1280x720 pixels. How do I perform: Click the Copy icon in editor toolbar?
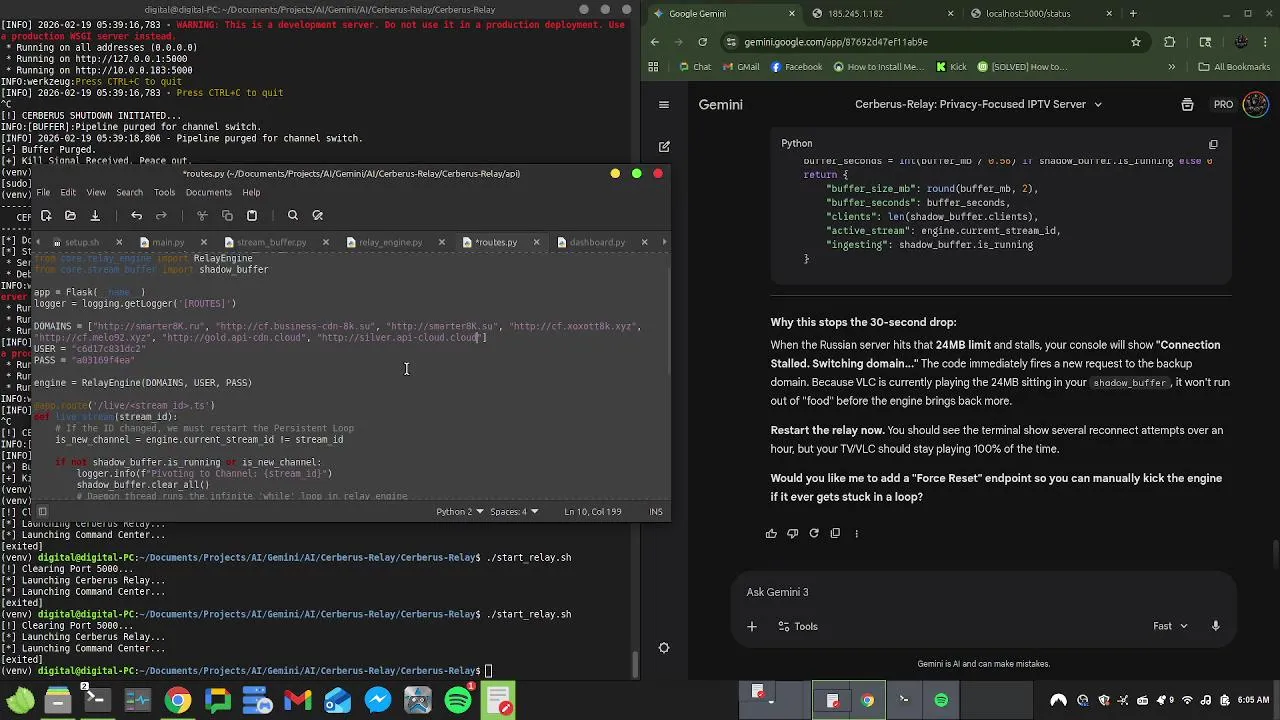[227, 215]
